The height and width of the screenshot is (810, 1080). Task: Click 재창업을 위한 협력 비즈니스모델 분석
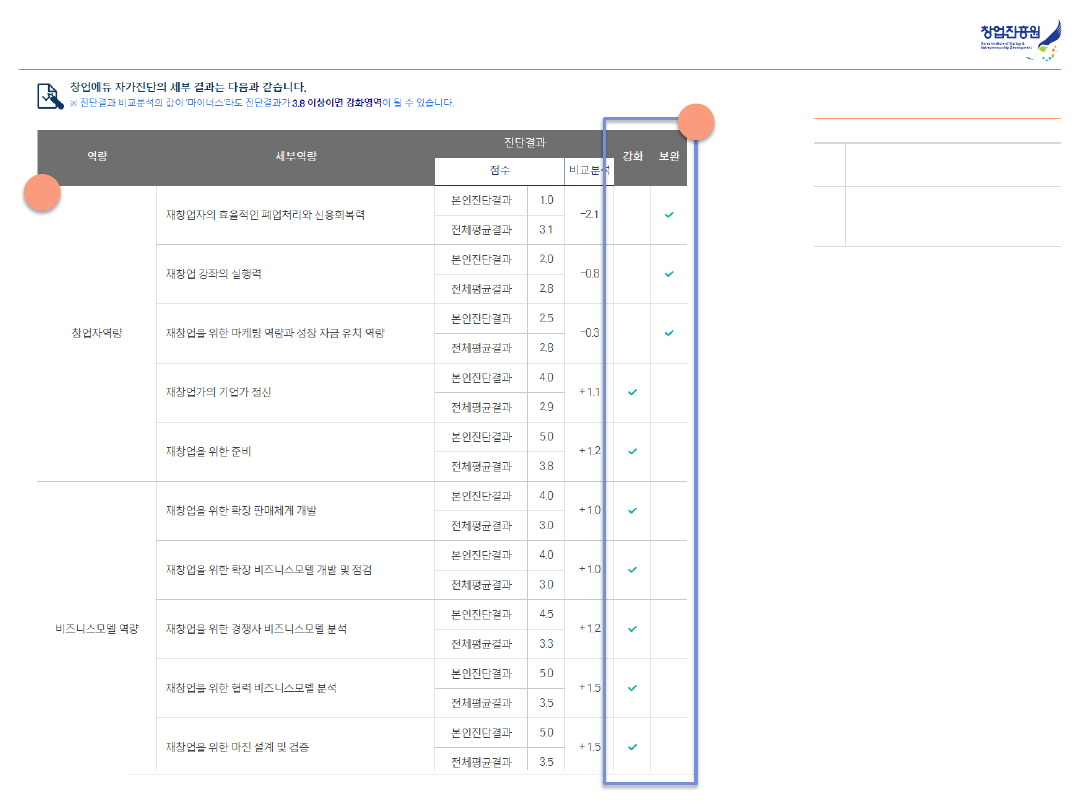[x=251, y=688]
